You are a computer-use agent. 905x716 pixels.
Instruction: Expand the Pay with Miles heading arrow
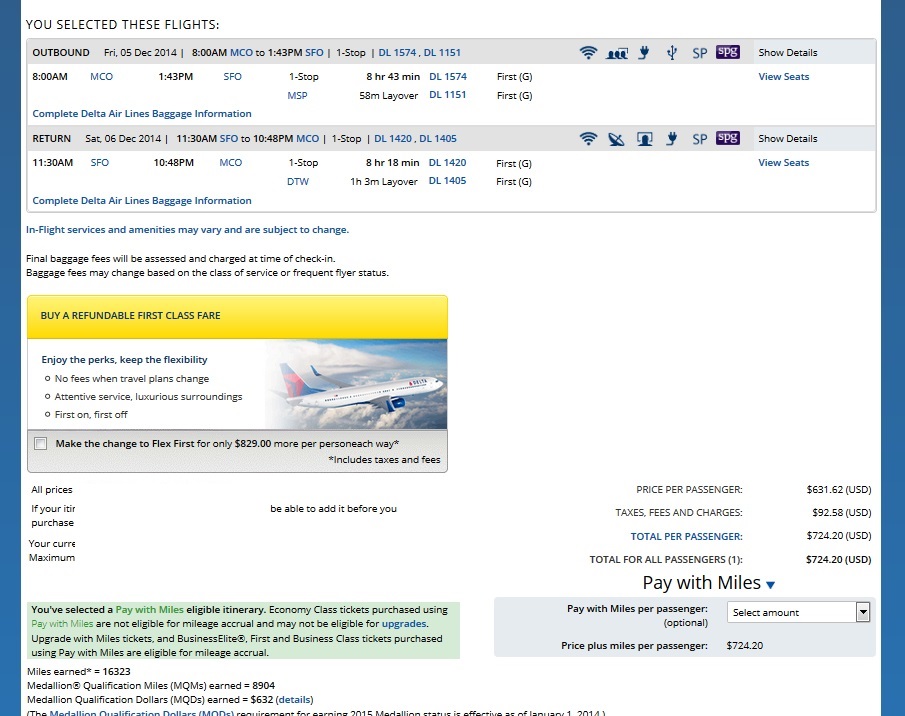[771, 585]
